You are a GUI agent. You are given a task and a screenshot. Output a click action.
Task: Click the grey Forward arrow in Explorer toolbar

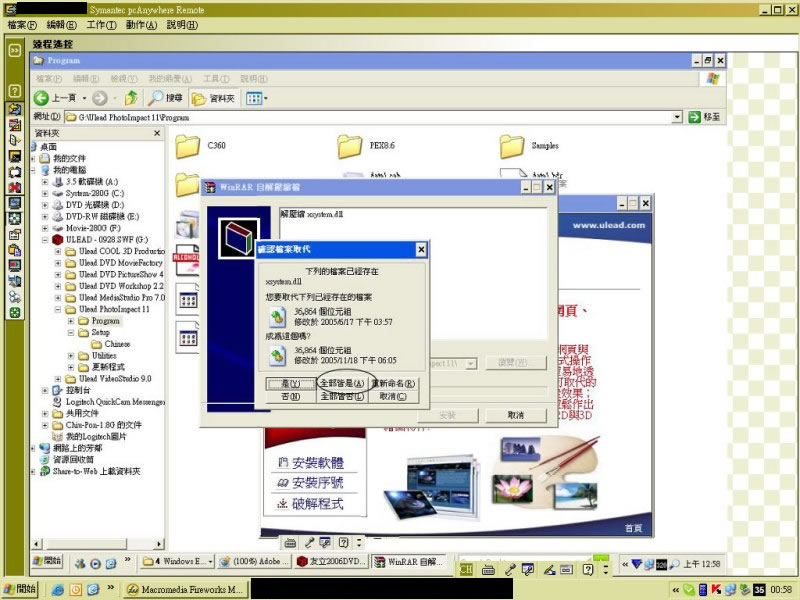pyautogui.click(x=99, y=98)
